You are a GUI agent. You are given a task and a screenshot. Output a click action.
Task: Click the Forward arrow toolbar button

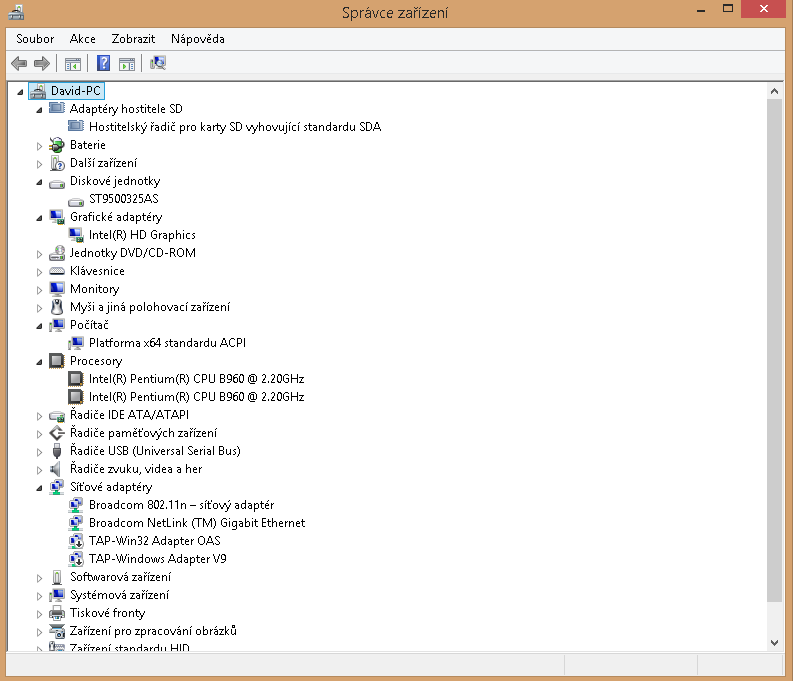click(x=41, y=63)
